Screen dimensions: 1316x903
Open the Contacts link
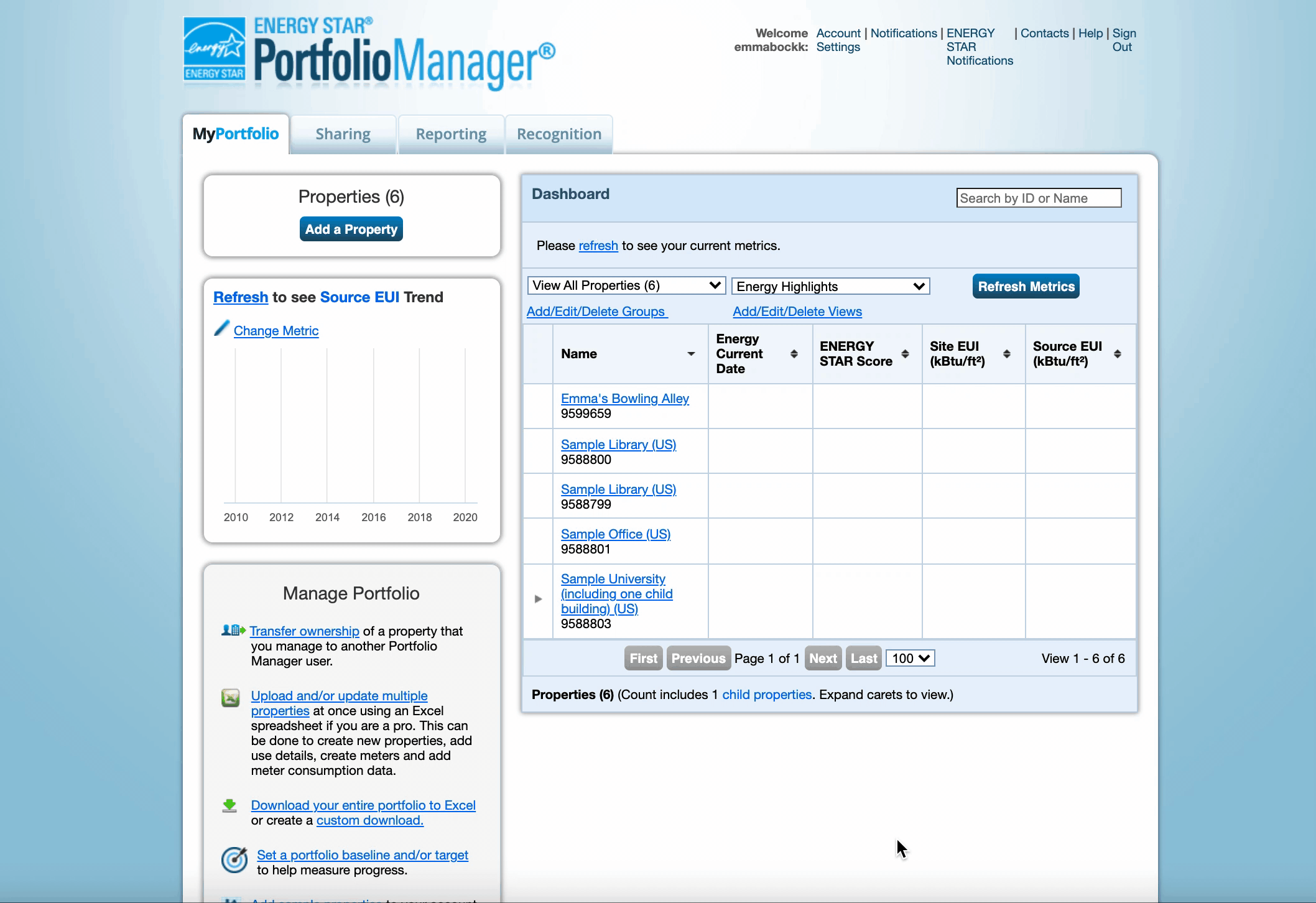(x=1045, y=33)
